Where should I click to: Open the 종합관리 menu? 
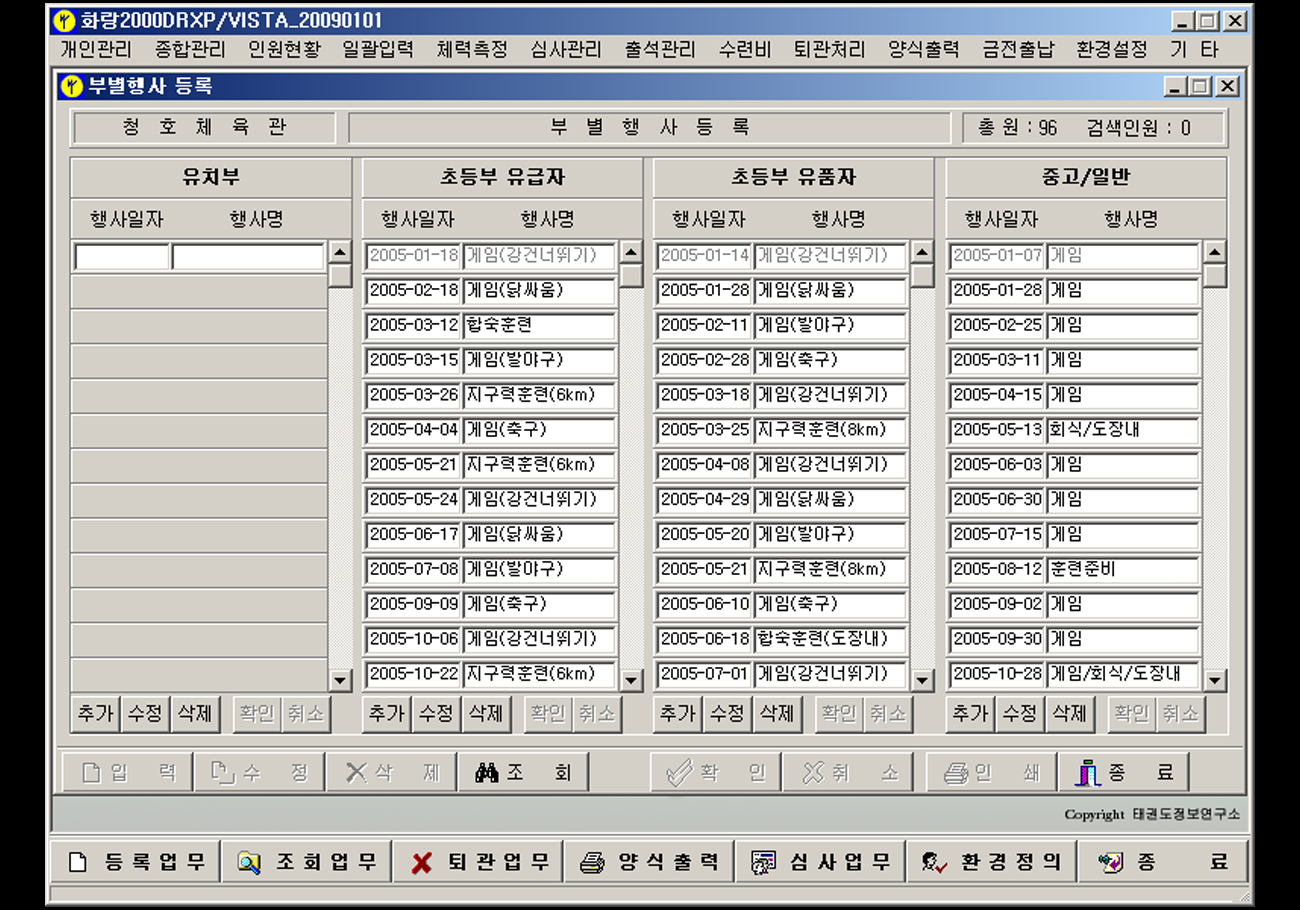[x=190, y=49]
